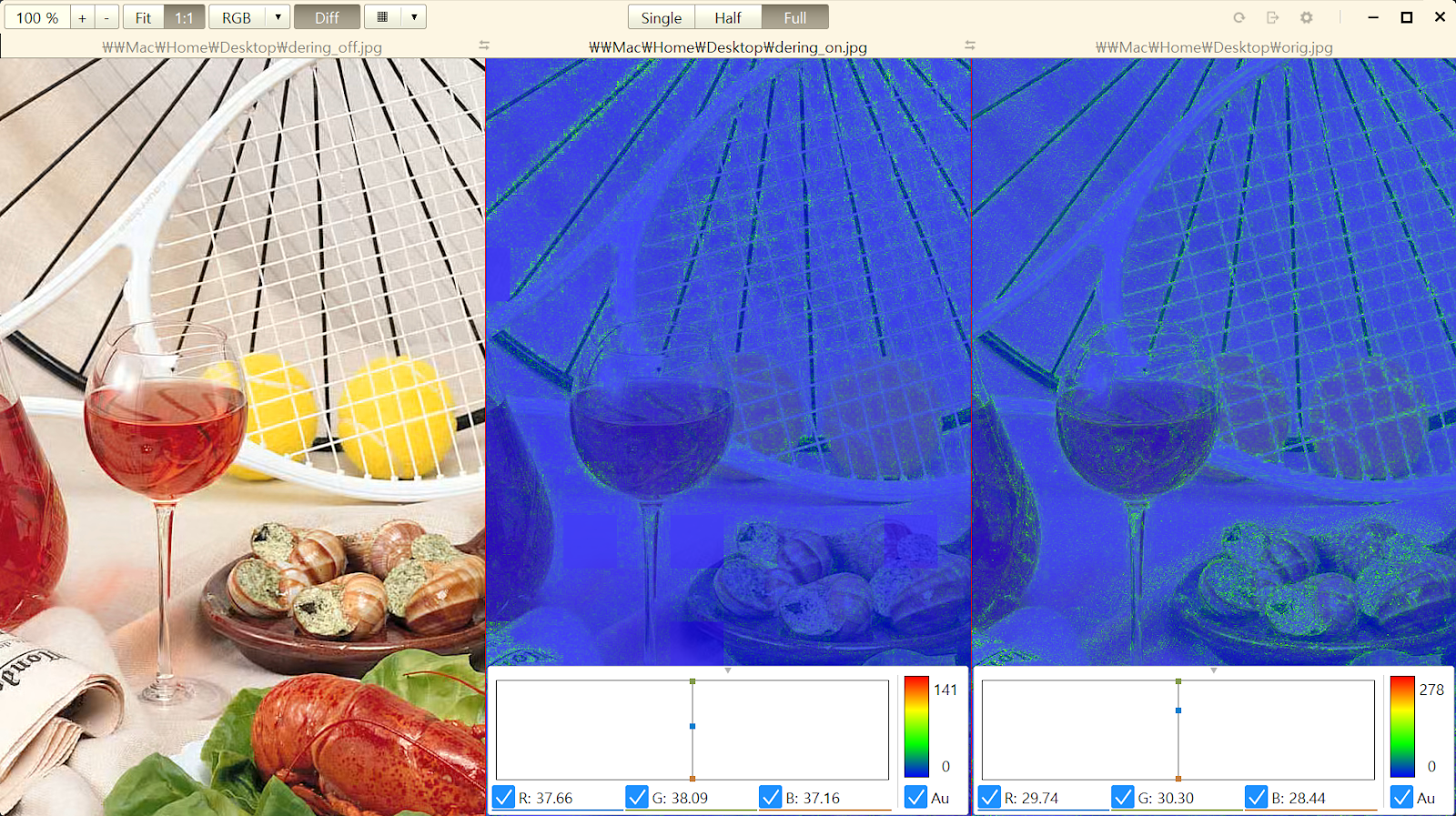Minimize the application window
This screenshot has height=816, width=1456.
click(x=1373, y=17)
